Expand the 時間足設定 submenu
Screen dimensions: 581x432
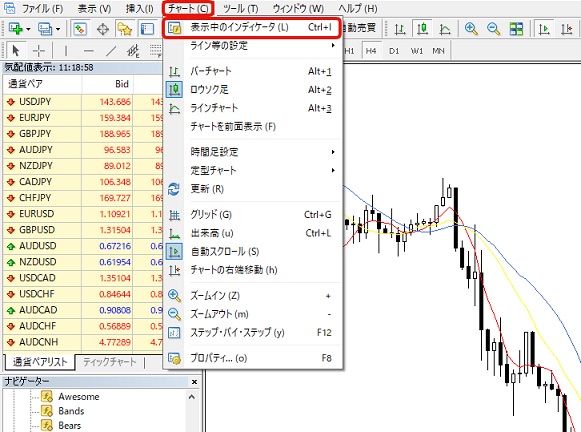tap(252, 152)
